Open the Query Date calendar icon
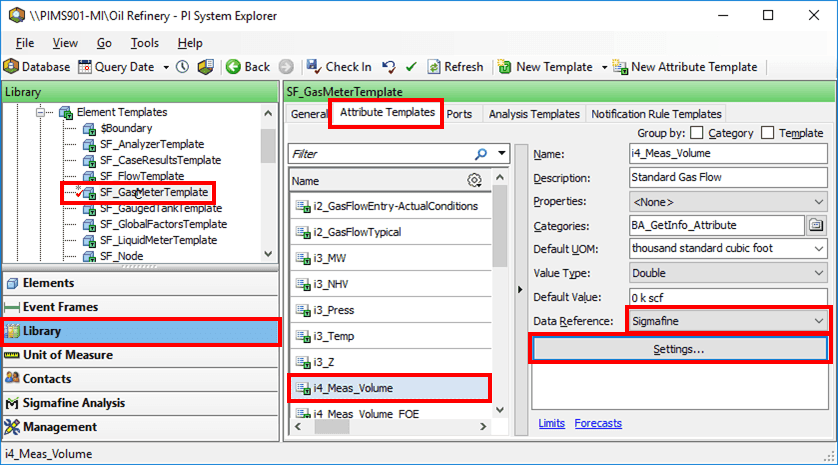Image resolution: width=838 pixels, height=465 pixels. pos(84,67)
